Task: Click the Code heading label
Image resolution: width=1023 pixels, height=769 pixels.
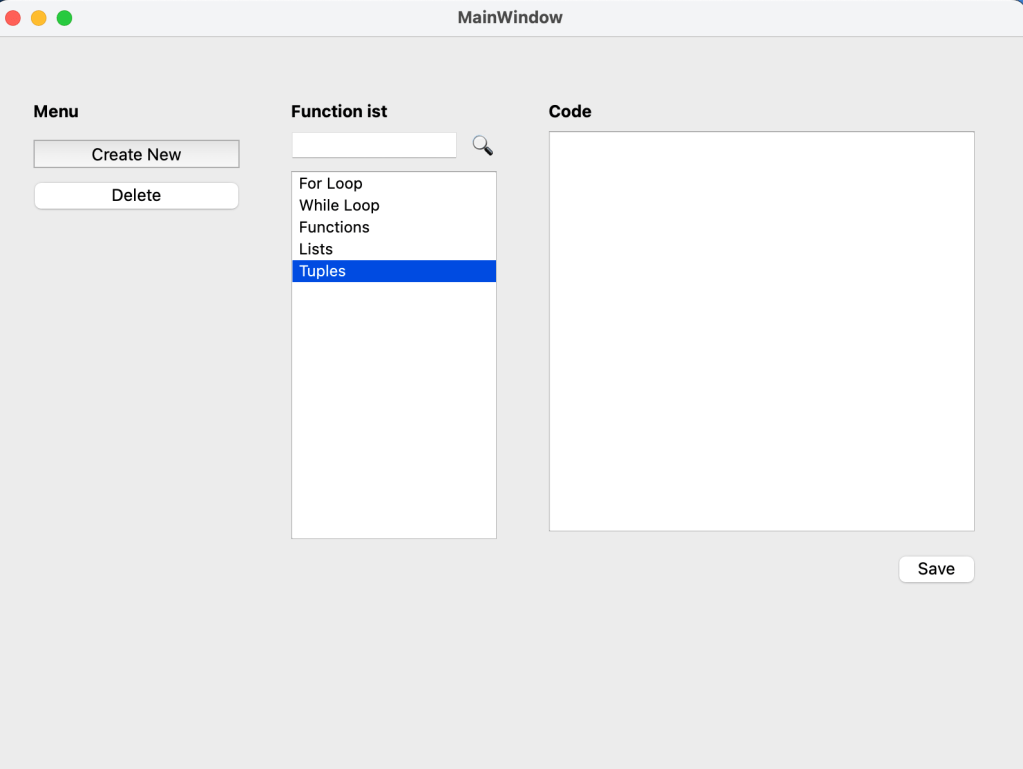Action: click(x=570, y=112)
